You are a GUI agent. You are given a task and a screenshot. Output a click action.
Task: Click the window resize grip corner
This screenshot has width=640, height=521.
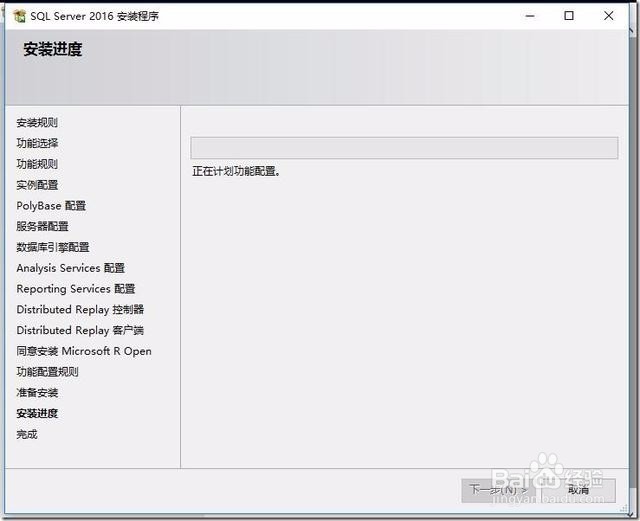pyautogui.click(x=624, y=508)
